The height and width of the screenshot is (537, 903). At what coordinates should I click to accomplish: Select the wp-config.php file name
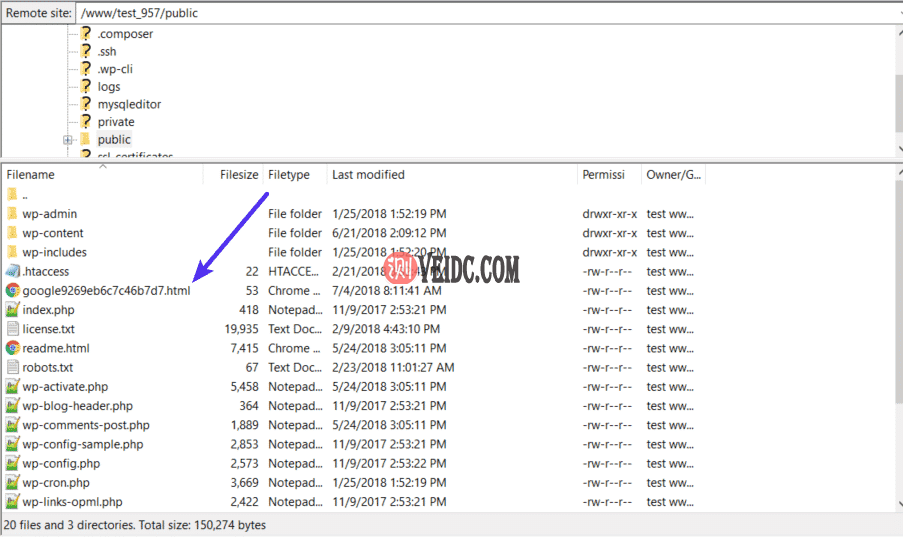click(61, 464)
